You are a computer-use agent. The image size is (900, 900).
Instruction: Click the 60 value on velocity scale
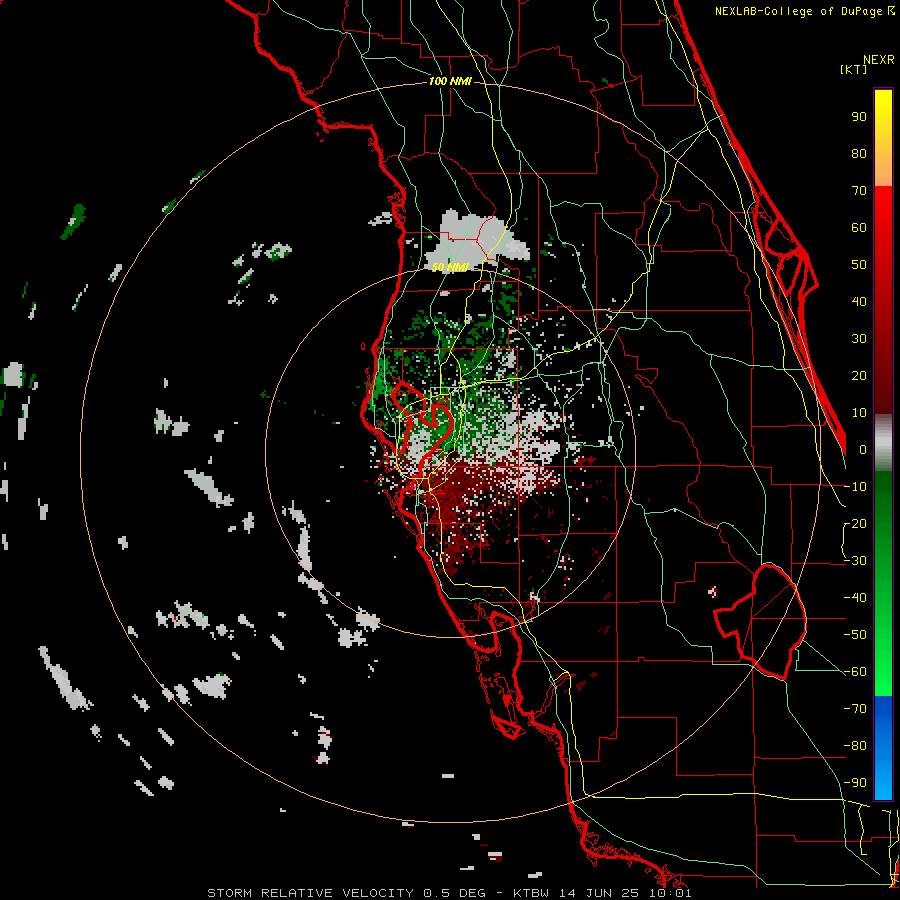point(859,228)
